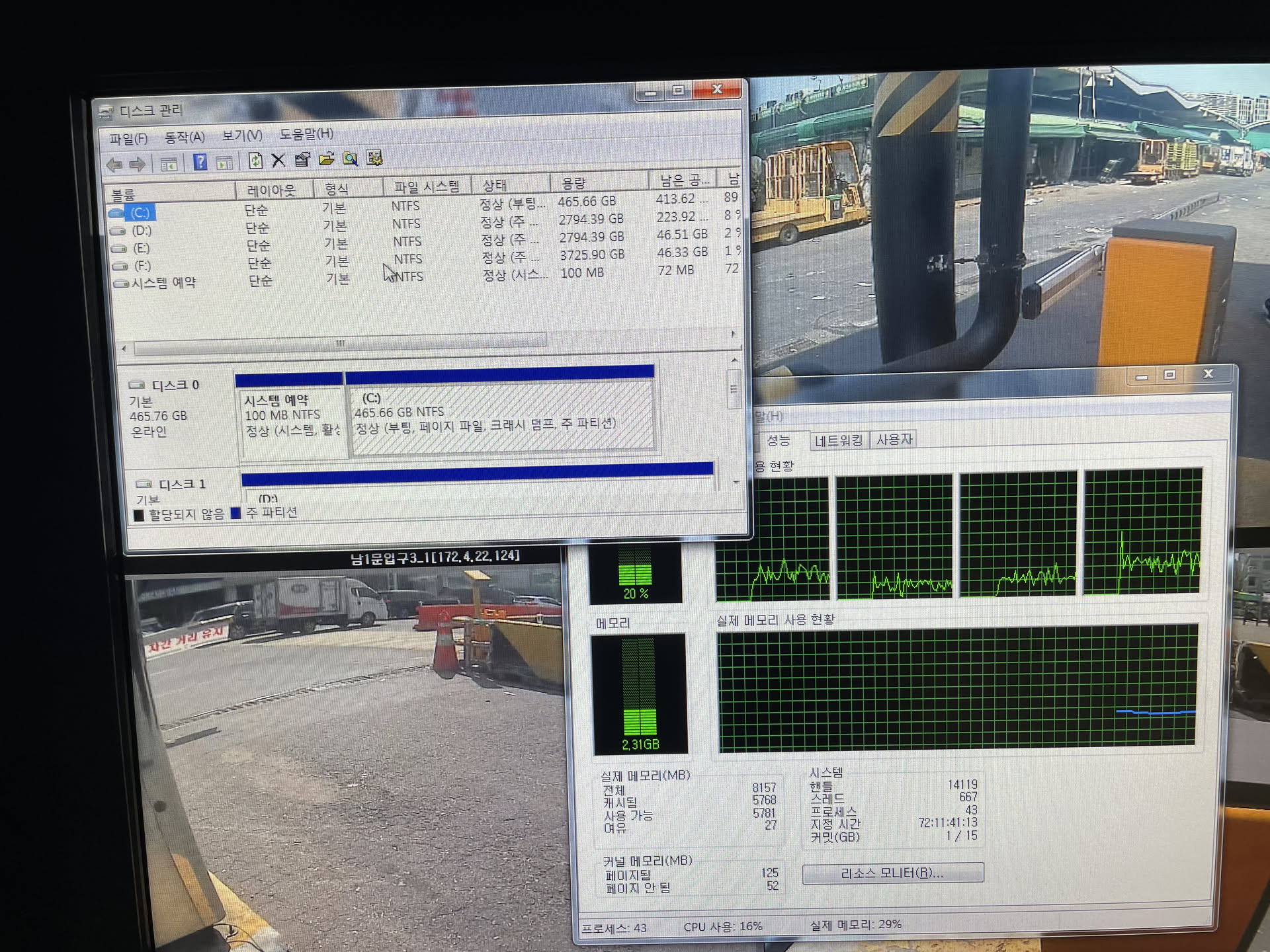Click the horizontal scrollbar right arrow
The image size is (1270, 952).
(x=733, y=335)
